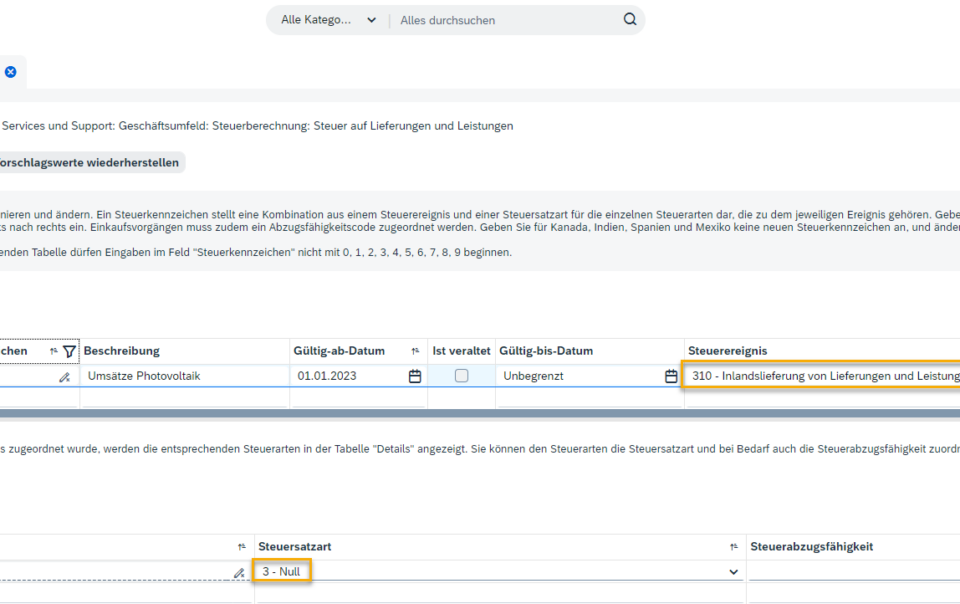Click the Steuersatzart column header
Screen dimensions: 960x604
(294, 546)
